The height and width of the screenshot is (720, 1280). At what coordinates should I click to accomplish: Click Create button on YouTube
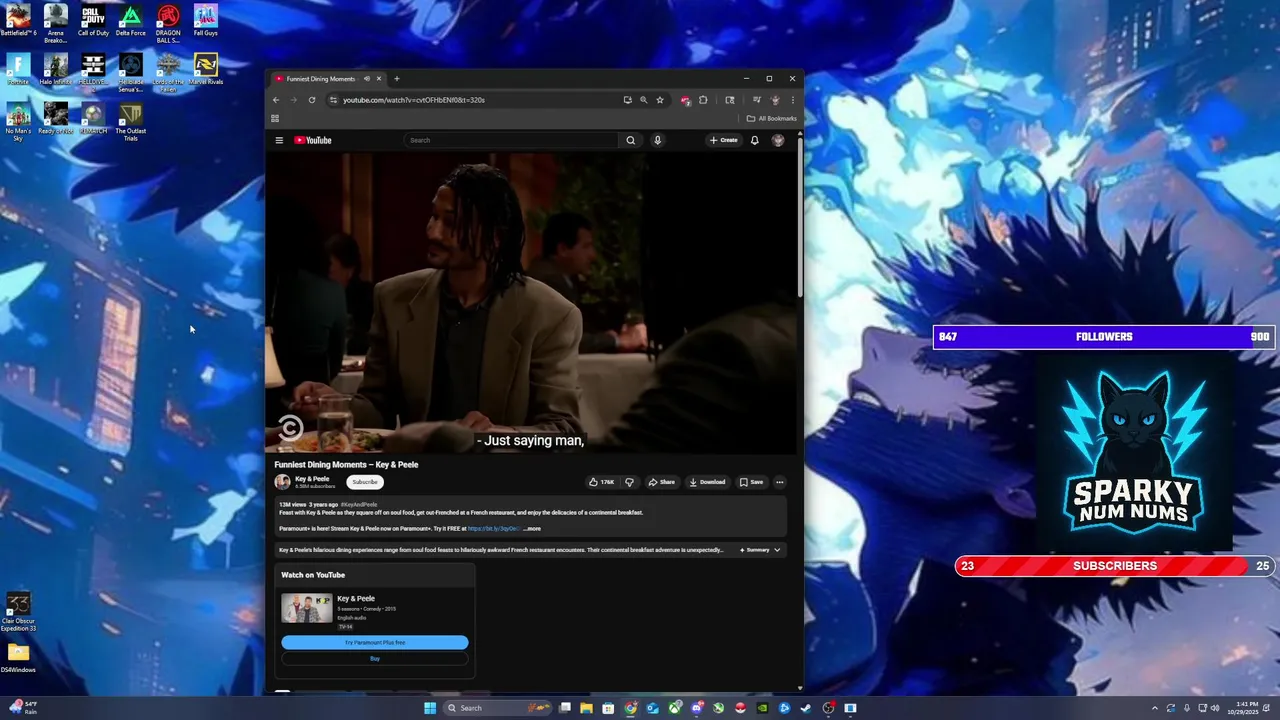723,140
